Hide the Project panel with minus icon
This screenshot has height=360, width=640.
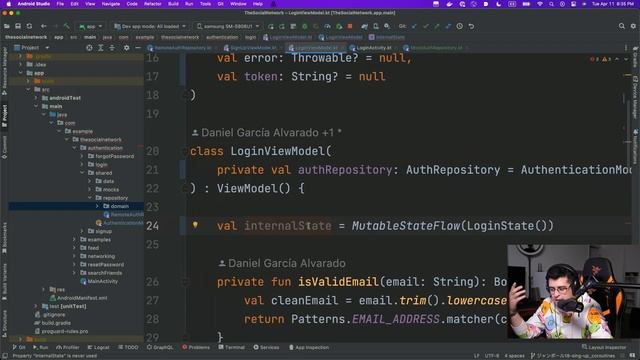[138, 48]
